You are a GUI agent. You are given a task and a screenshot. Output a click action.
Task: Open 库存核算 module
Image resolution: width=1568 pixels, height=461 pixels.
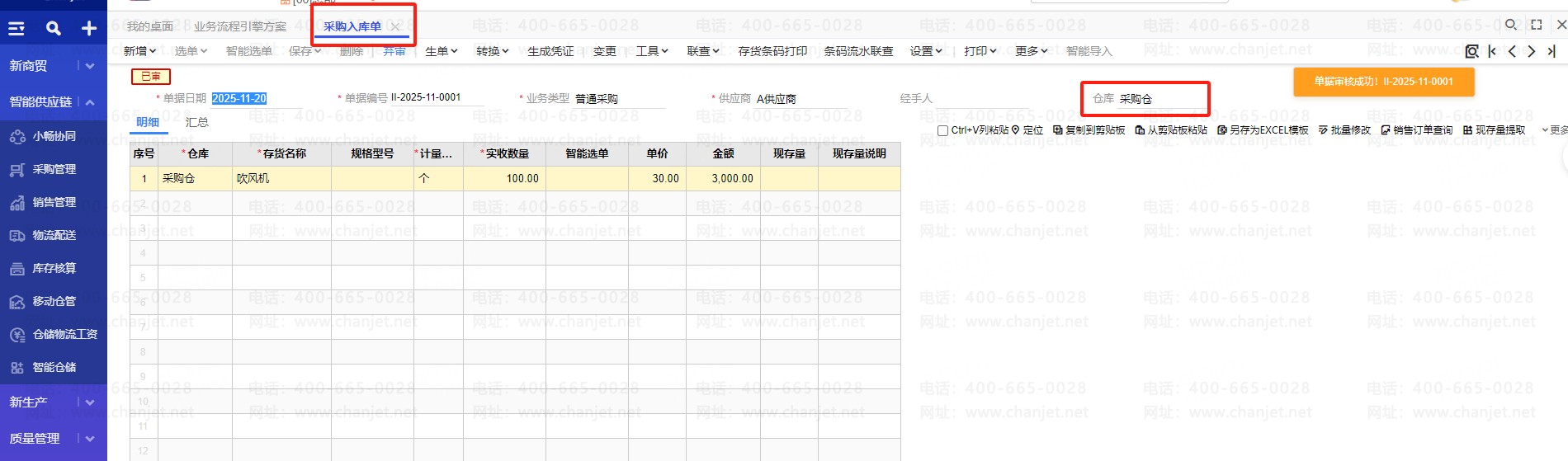pyautogui.click(x=54, y=268)
